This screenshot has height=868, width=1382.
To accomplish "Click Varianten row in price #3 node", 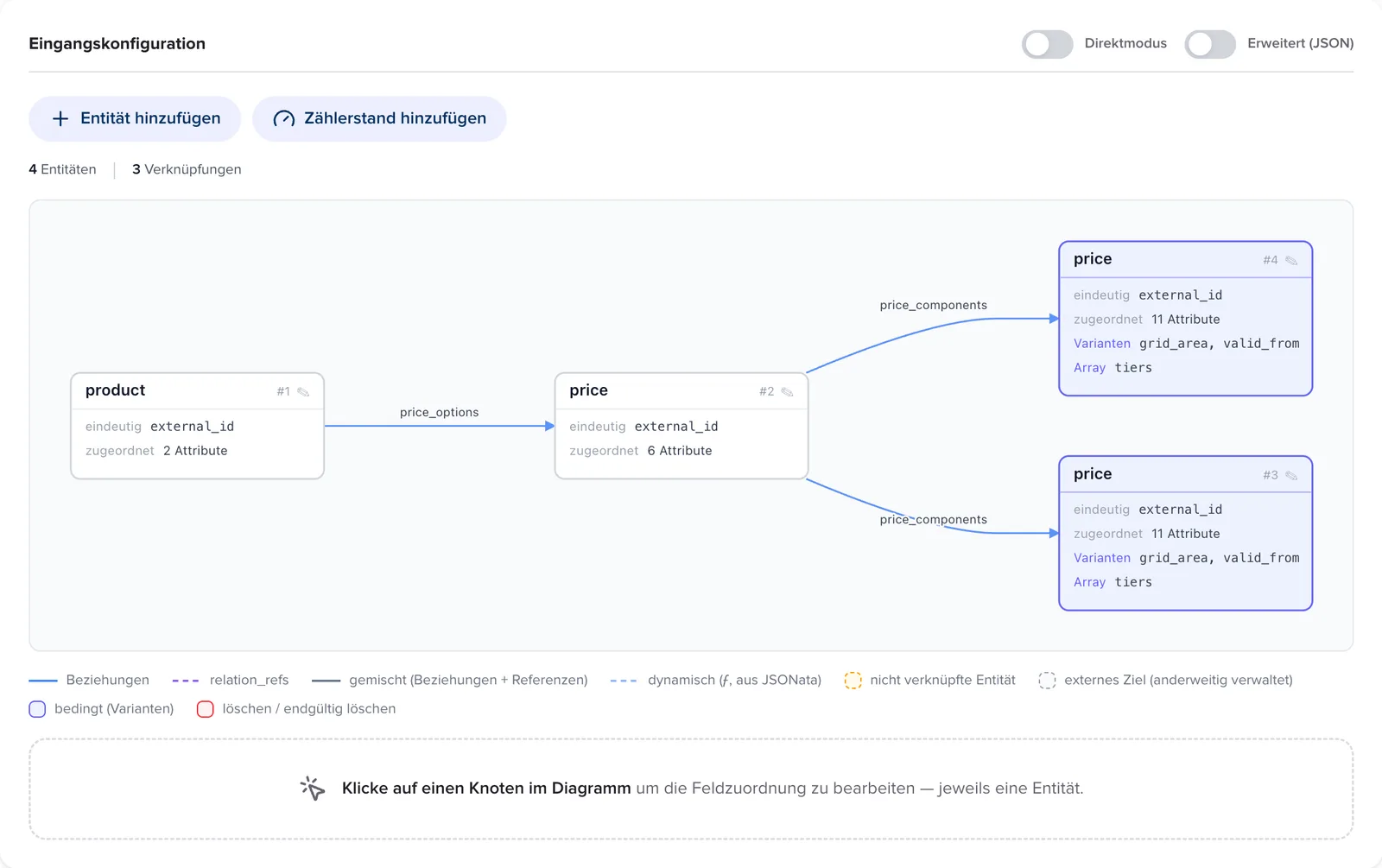I will [1186, 558].
